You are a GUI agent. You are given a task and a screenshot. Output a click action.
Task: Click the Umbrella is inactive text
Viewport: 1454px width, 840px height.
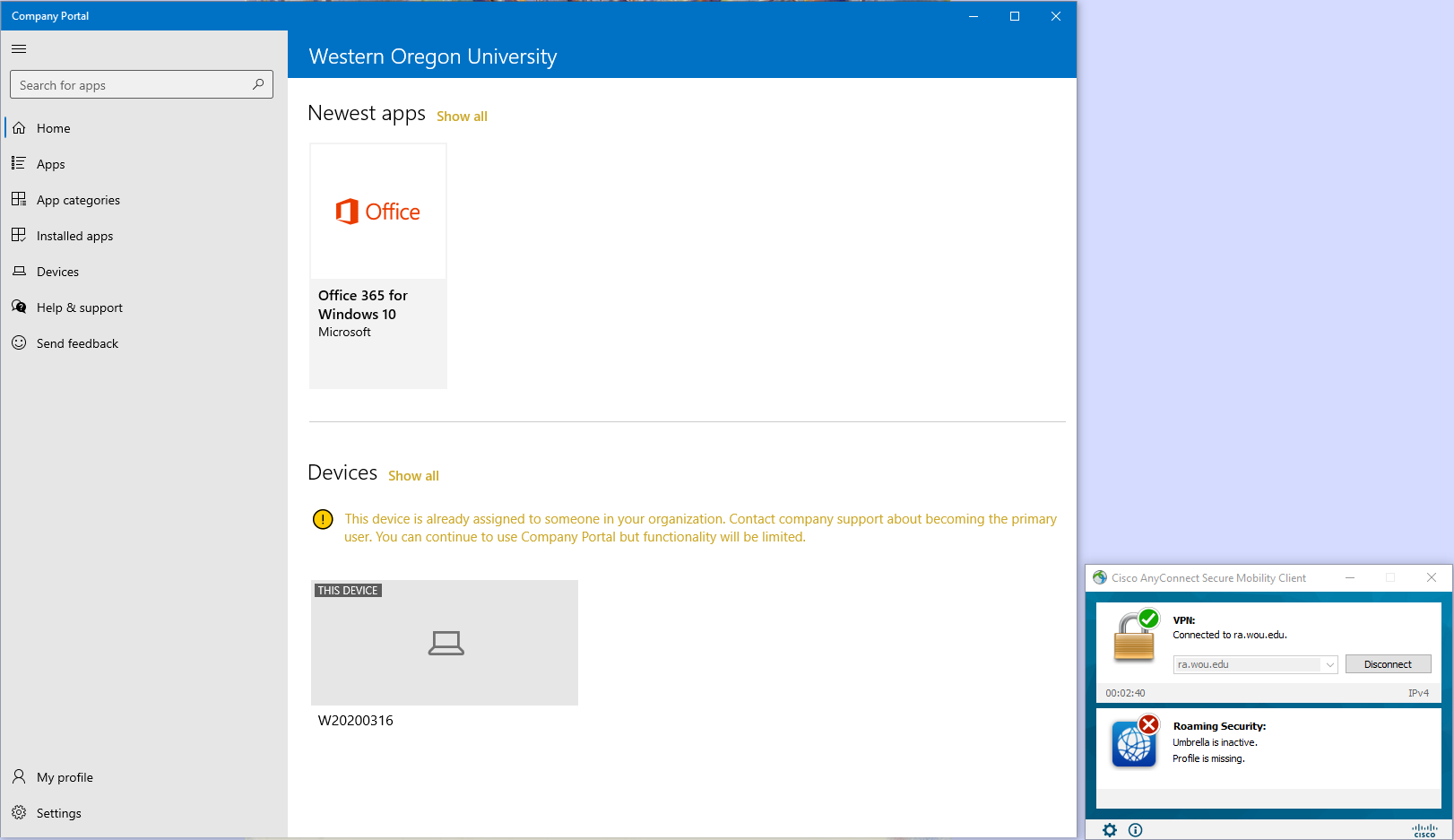tap(1215, 742)
